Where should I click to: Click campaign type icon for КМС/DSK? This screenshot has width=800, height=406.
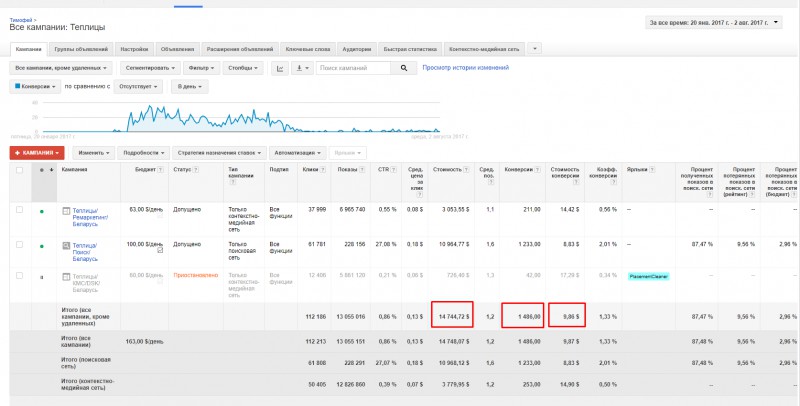pyautogui.click(x=66, y=276)
